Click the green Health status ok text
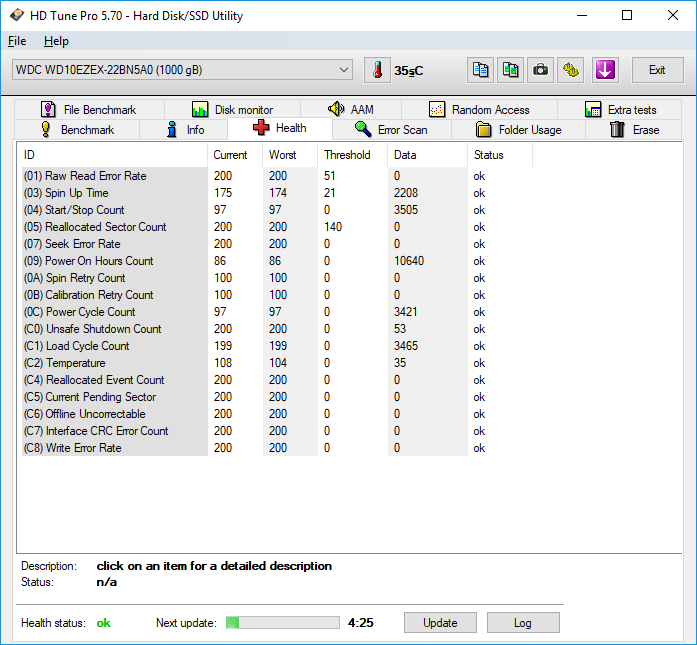This screenshot has height=645, width=697. click(x=104, y=623)
